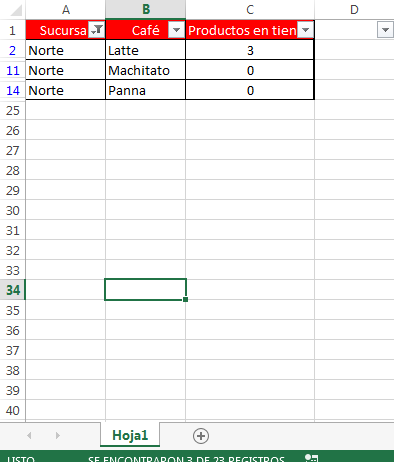Open the Productos en tienda filter dropdown
The image size is (394, 462).
pos(305,30)
